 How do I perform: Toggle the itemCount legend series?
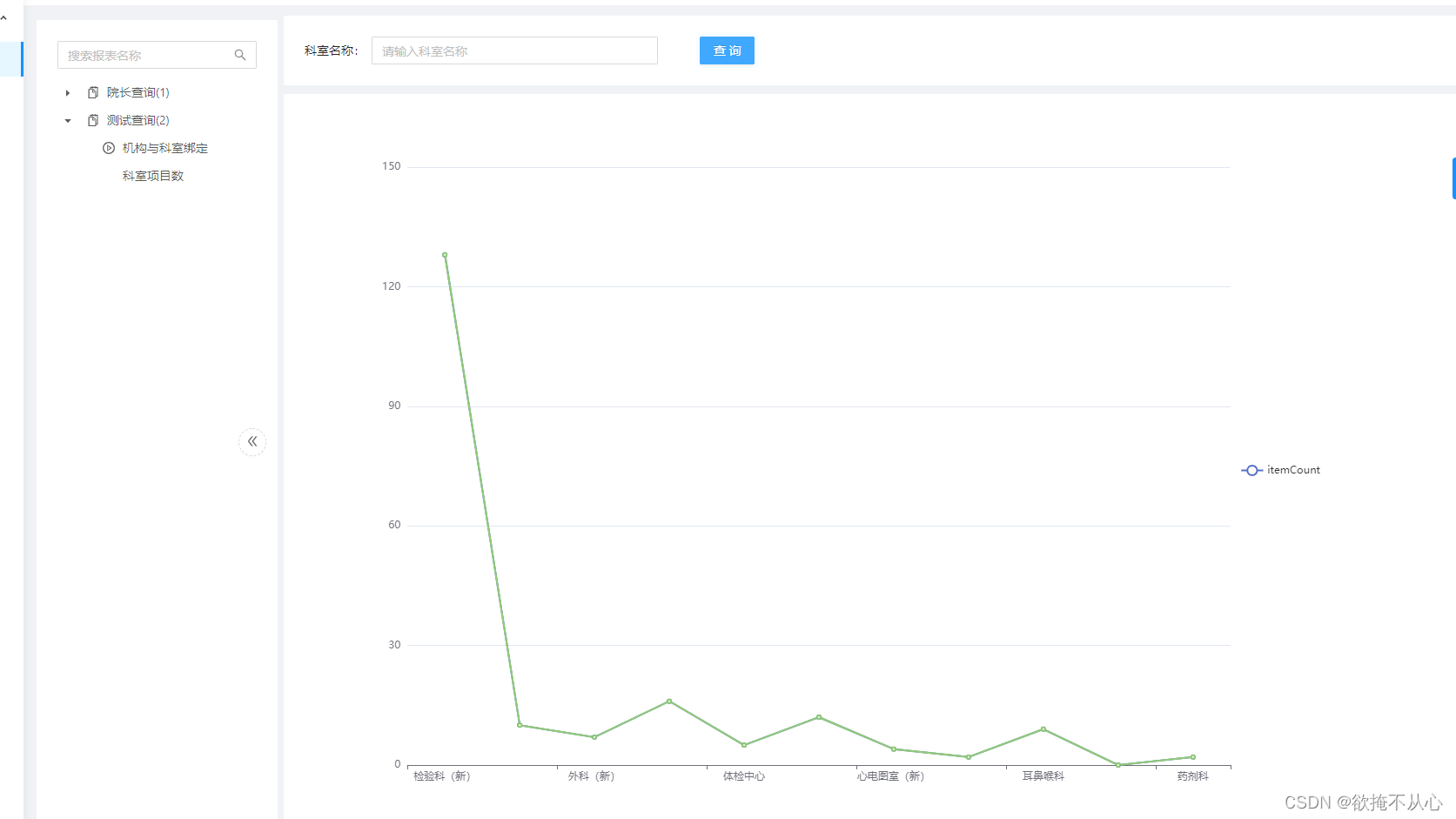(1280, 470)
